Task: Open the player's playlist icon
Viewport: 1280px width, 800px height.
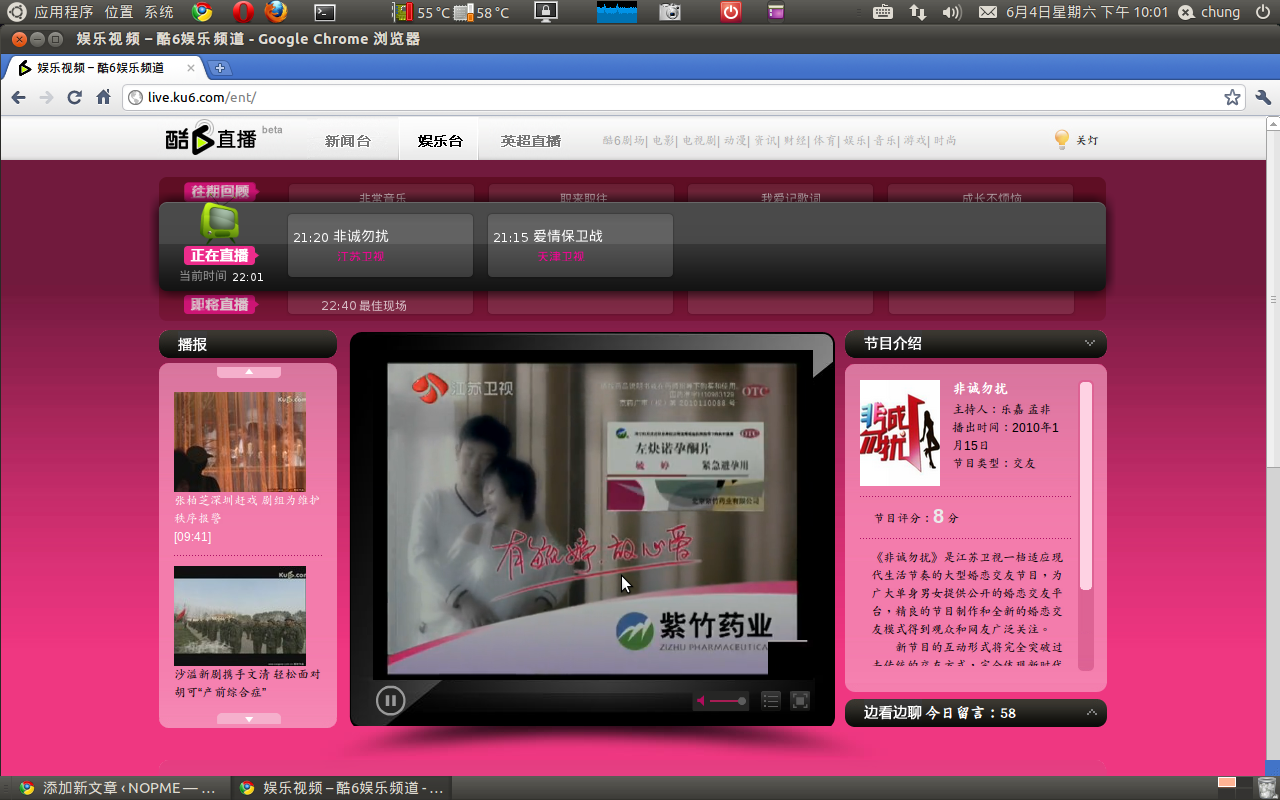Action: point(771,701)
